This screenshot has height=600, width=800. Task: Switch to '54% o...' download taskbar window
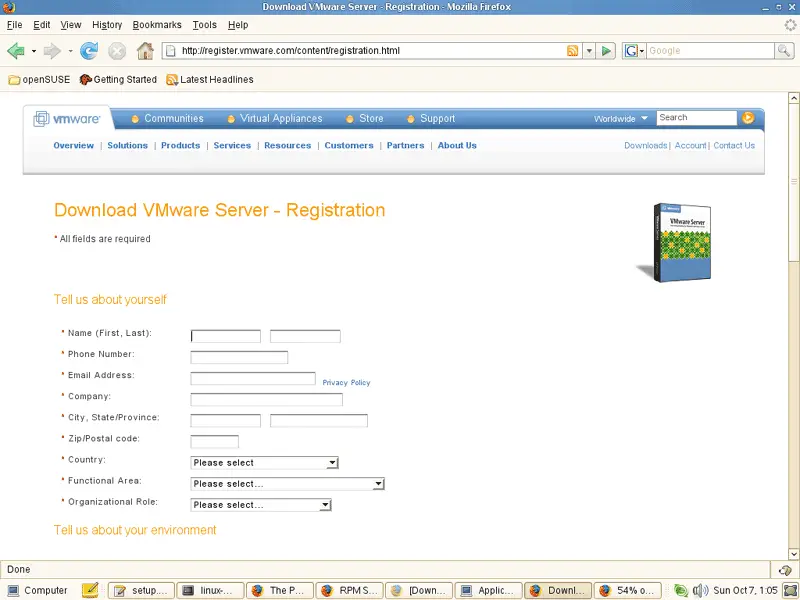click(x=627, y=590)
